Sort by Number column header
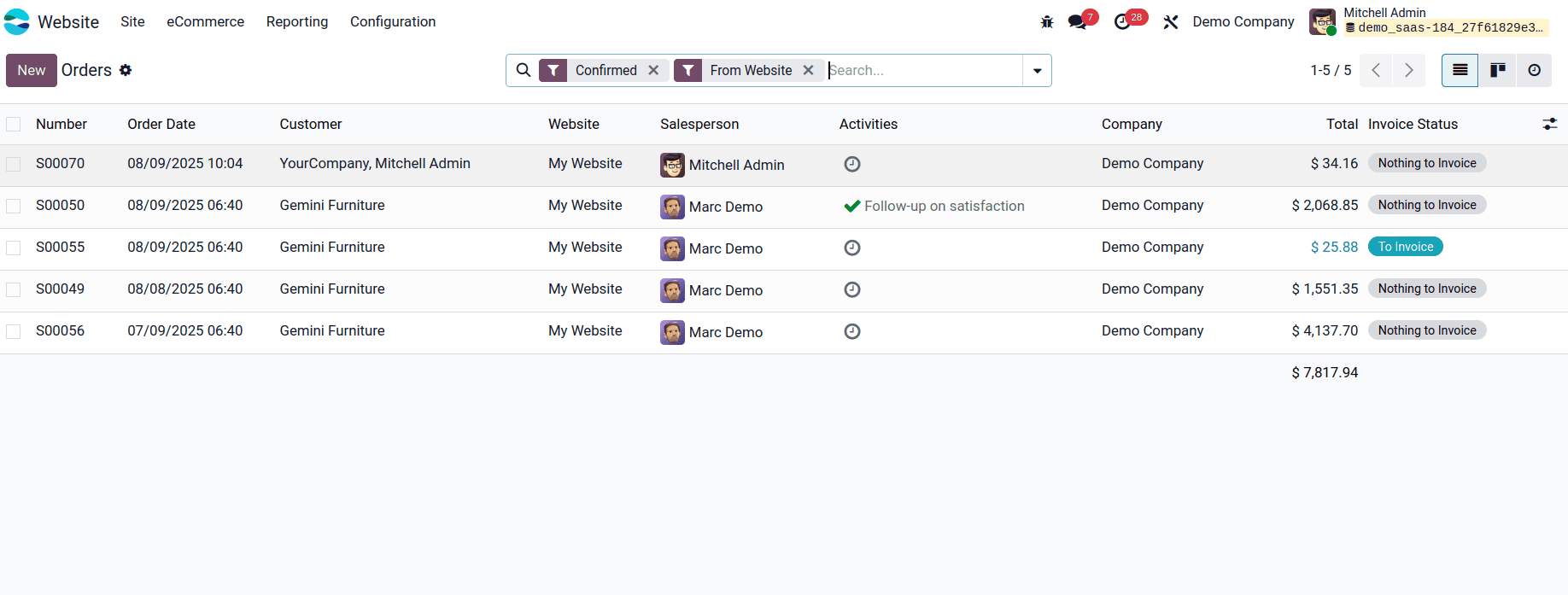This screenshot has height=595, width=1568. click(61, 124)
